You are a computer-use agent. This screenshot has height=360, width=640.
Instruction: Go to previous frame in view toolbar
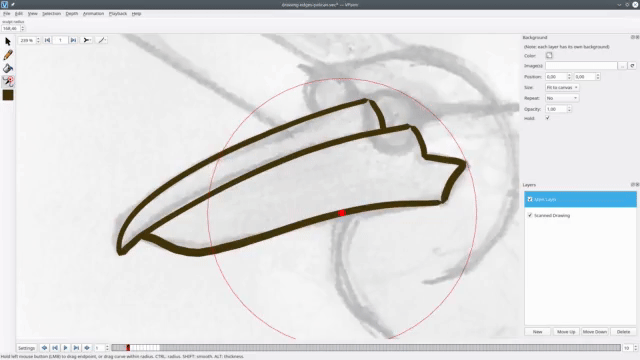click(x=47, y=40)
